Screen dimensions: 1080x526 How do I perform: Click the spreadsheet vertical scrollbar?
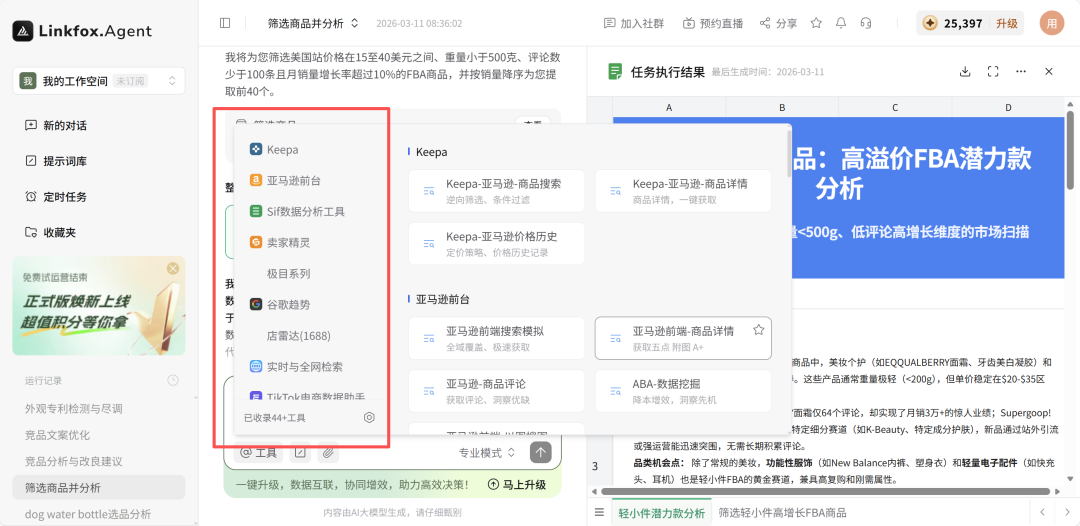point(1070,148)
